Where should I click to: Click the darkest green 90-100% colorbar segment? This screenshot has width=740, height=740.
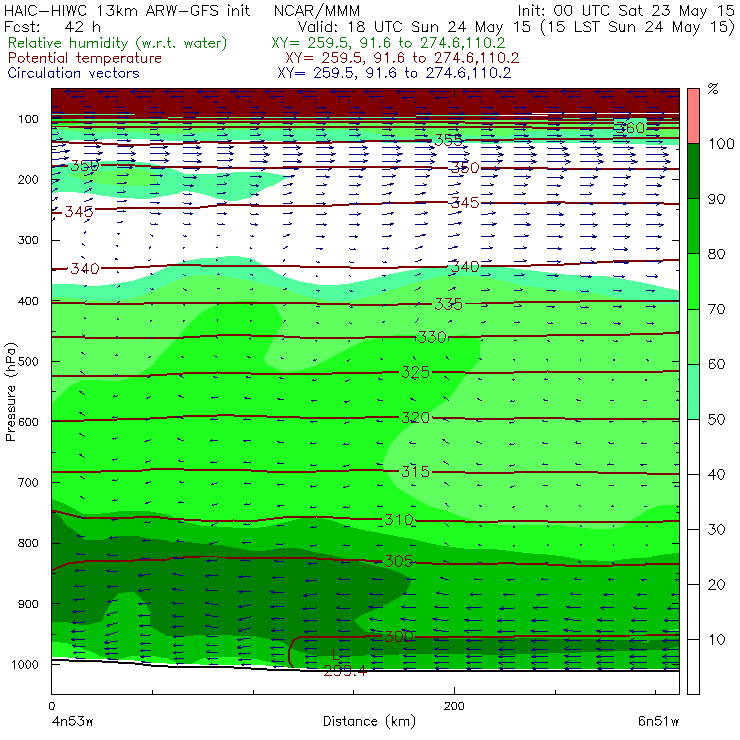pos(693,171)
